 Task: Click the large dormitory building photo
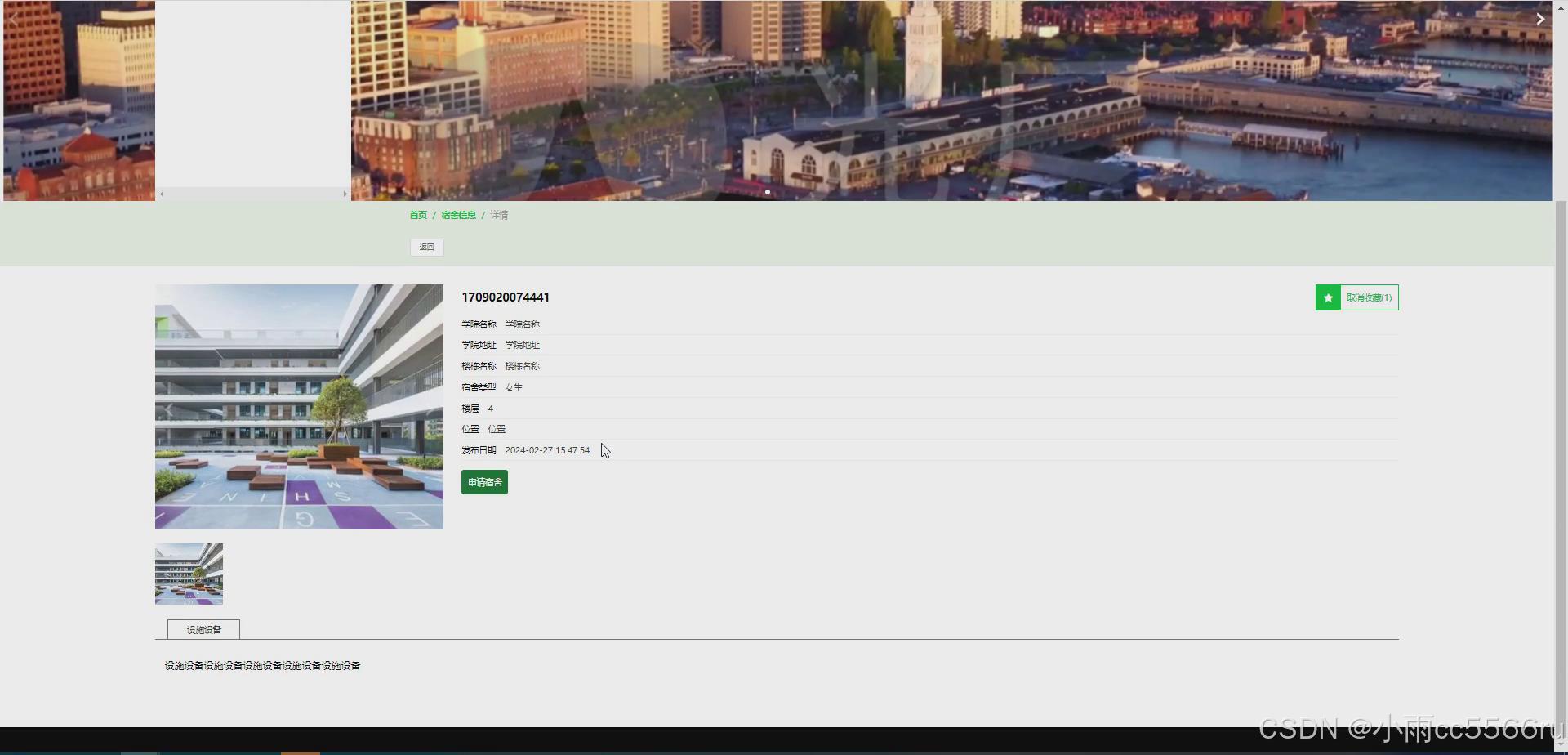point(299,407)
